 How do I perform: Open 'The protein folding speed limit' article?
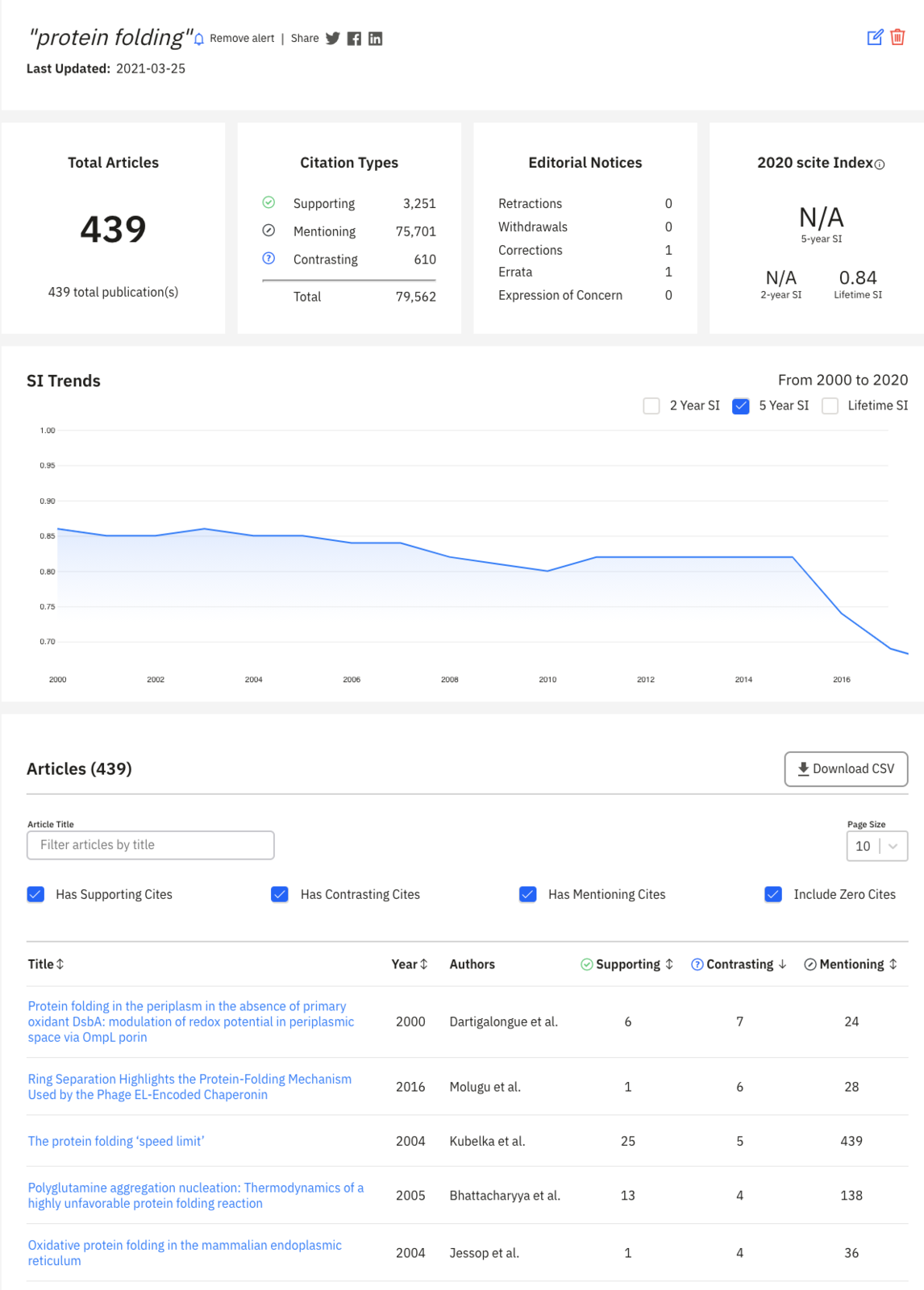[x=116, y=1141]
